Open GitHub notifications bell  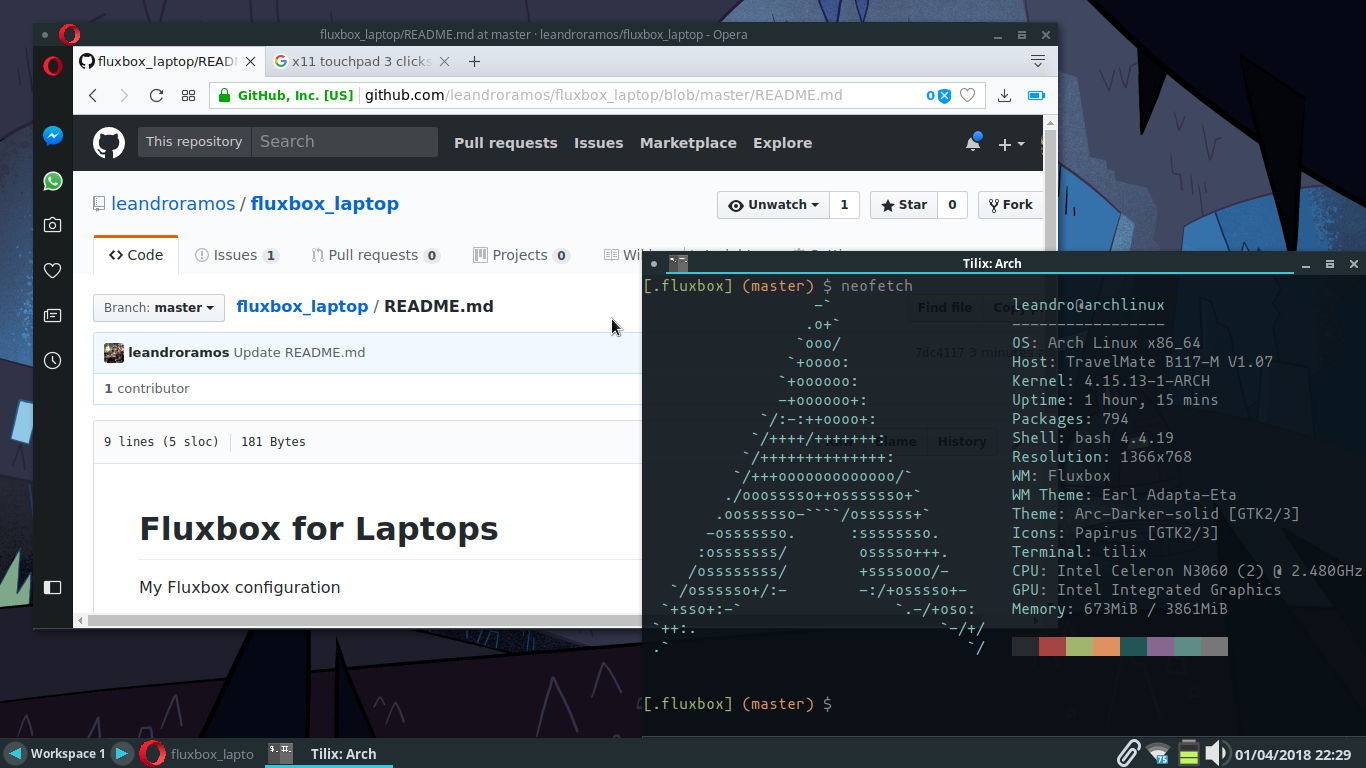click(x=973, y=142)
